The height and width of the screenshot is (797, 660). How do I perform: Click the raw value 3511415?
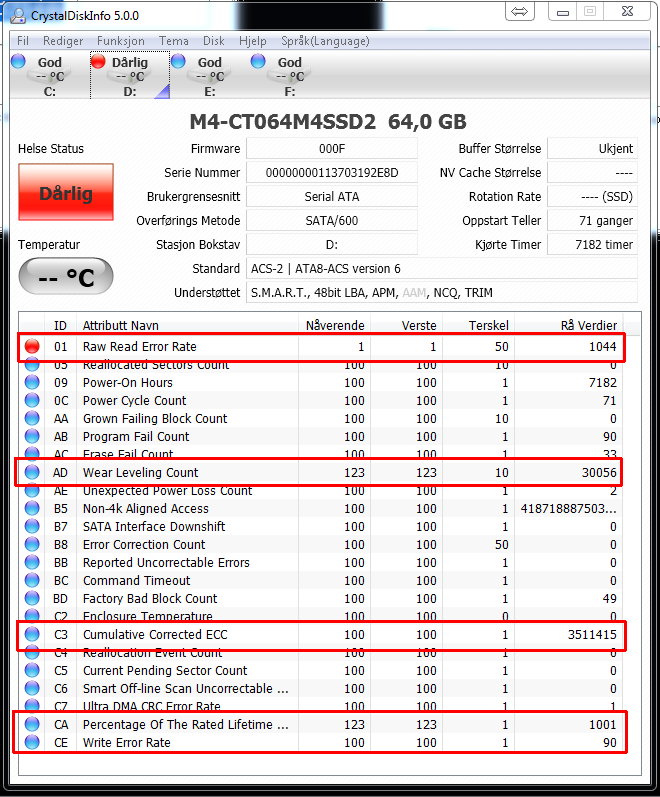tap(592, 634)
